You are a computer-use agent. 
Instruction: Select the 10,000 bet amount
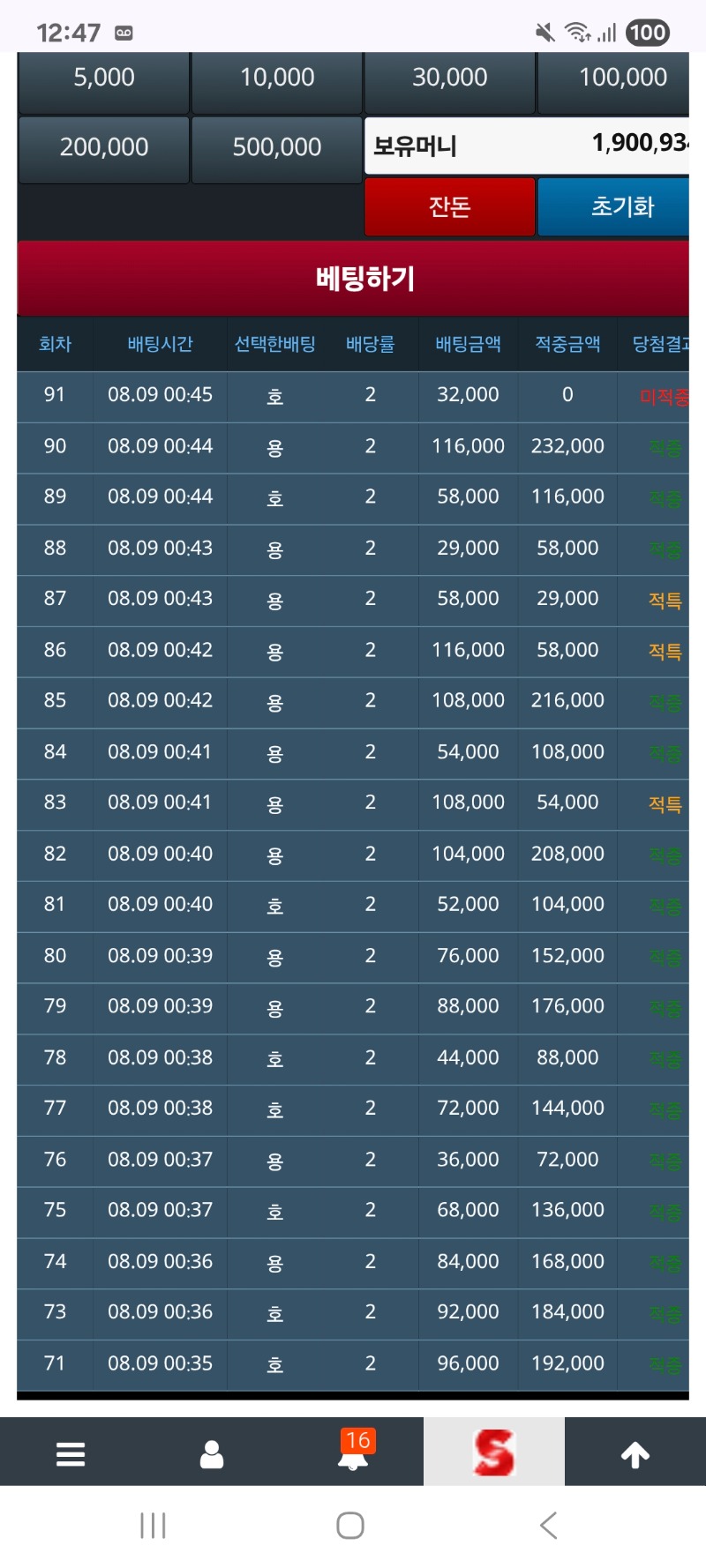[277, 78]
